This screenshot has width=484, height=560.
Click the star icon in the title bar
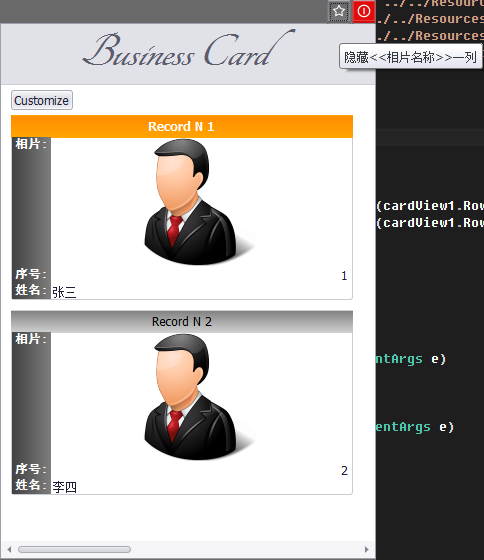point(338,12)
